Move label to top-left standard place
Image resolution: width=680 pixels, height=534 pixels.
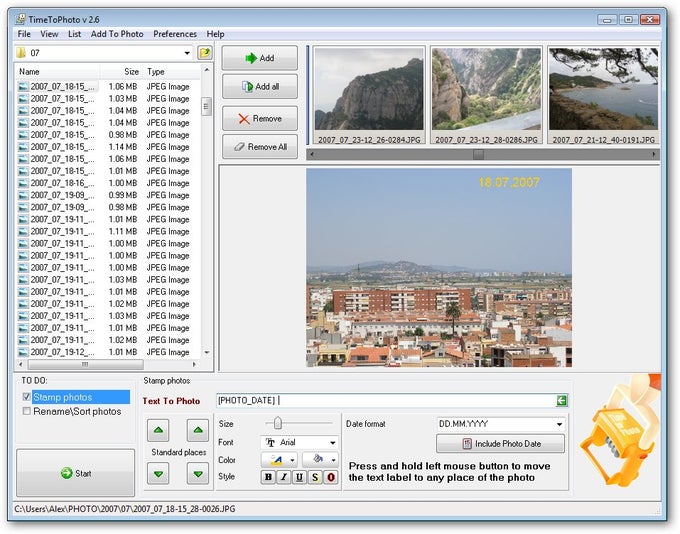pos(158,430)
